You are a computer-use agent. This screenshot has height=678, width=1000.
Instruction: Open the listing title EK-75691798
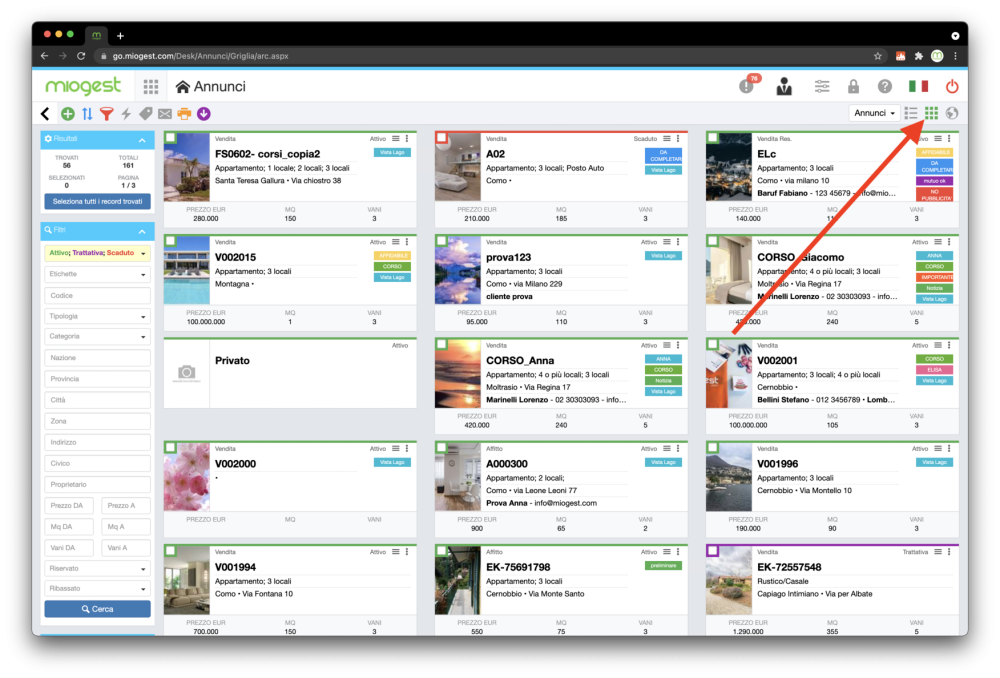click(518, 567)
